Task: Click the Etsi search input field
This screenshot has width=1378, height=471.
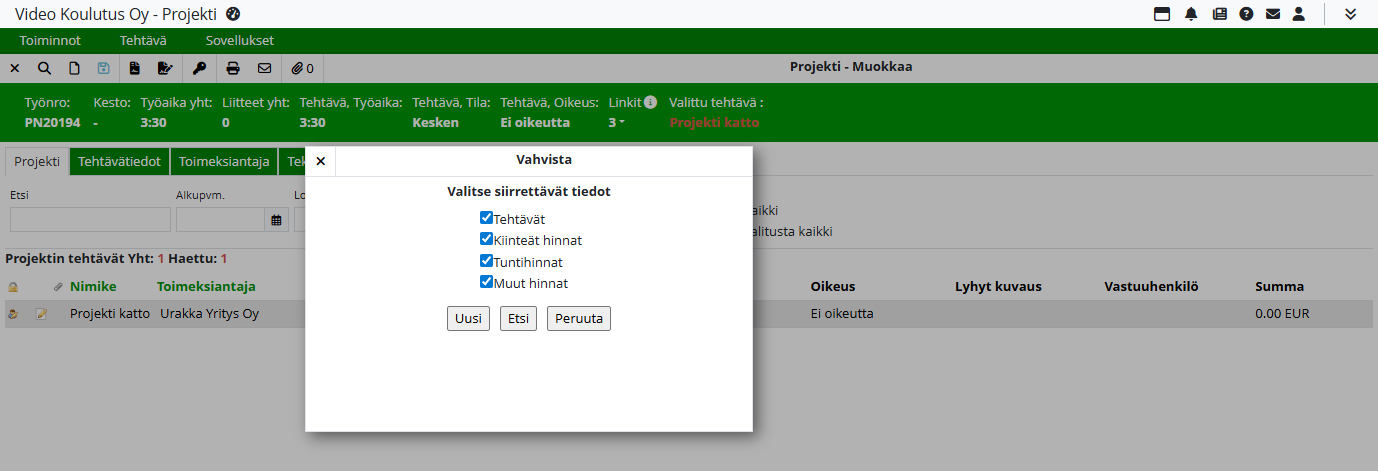Action: point(90,220)
